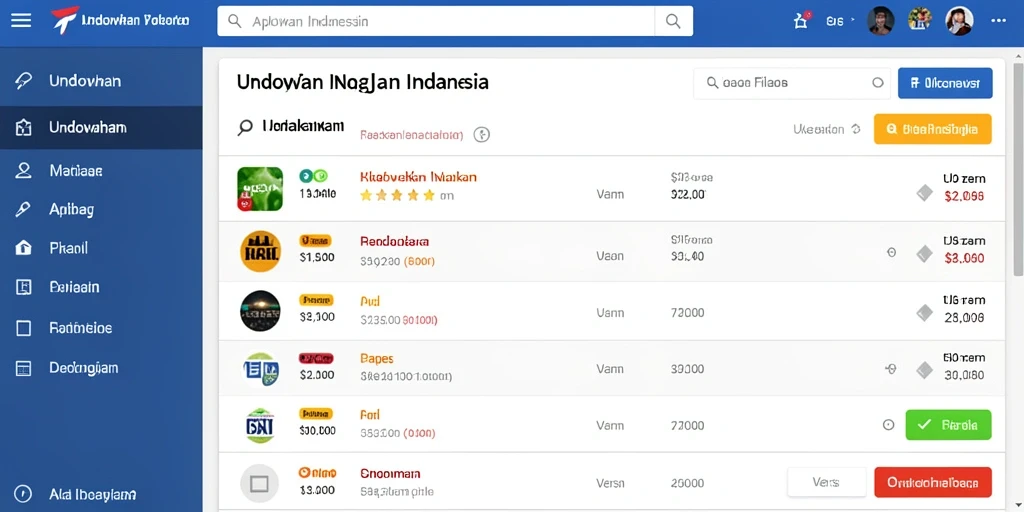Click the small circle icon in Rendoctara row
The image size is (1024, 512).
(891, 252)
